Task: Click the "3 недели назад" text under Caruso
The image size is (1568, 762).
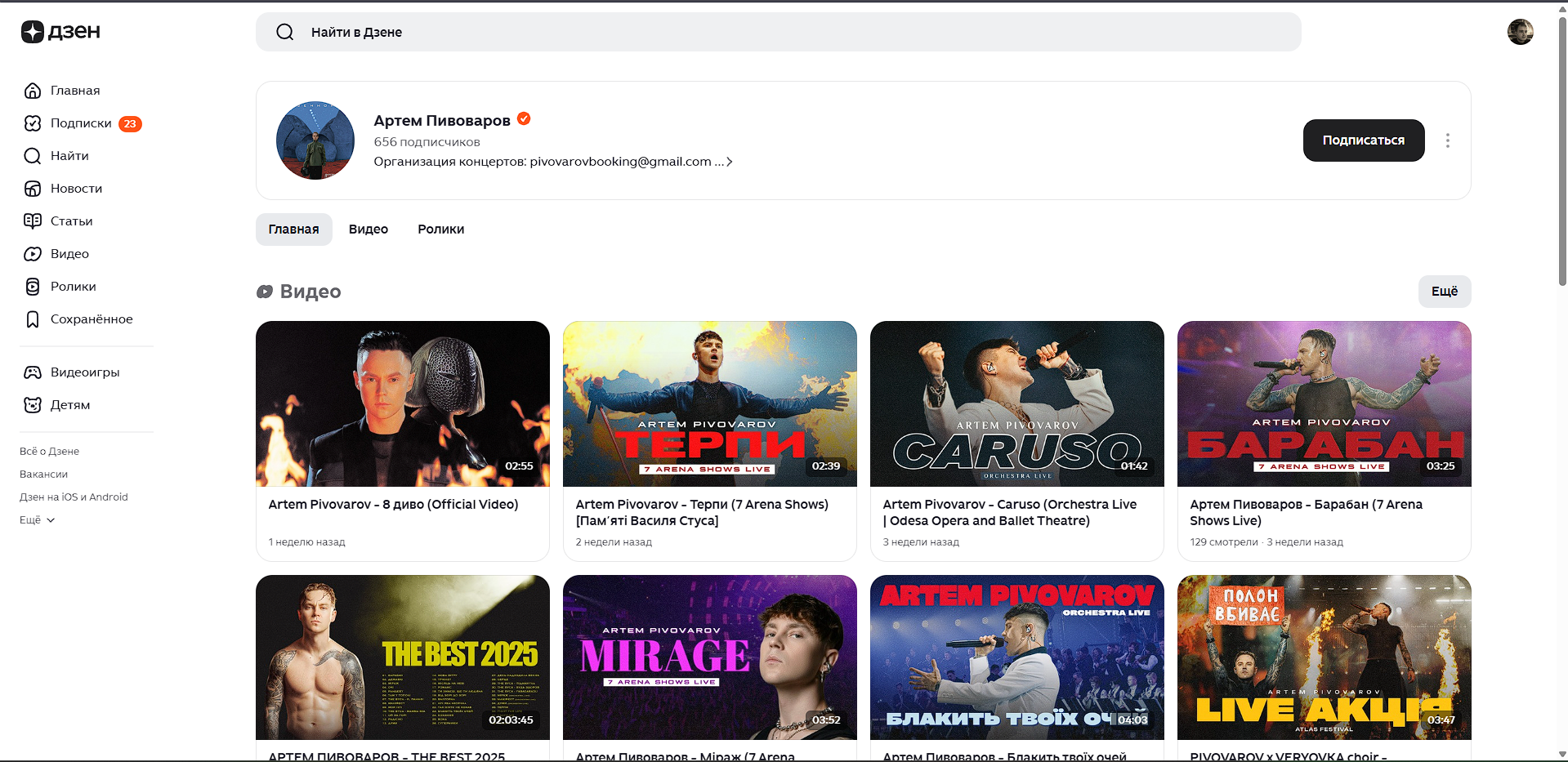Action: 921,542
